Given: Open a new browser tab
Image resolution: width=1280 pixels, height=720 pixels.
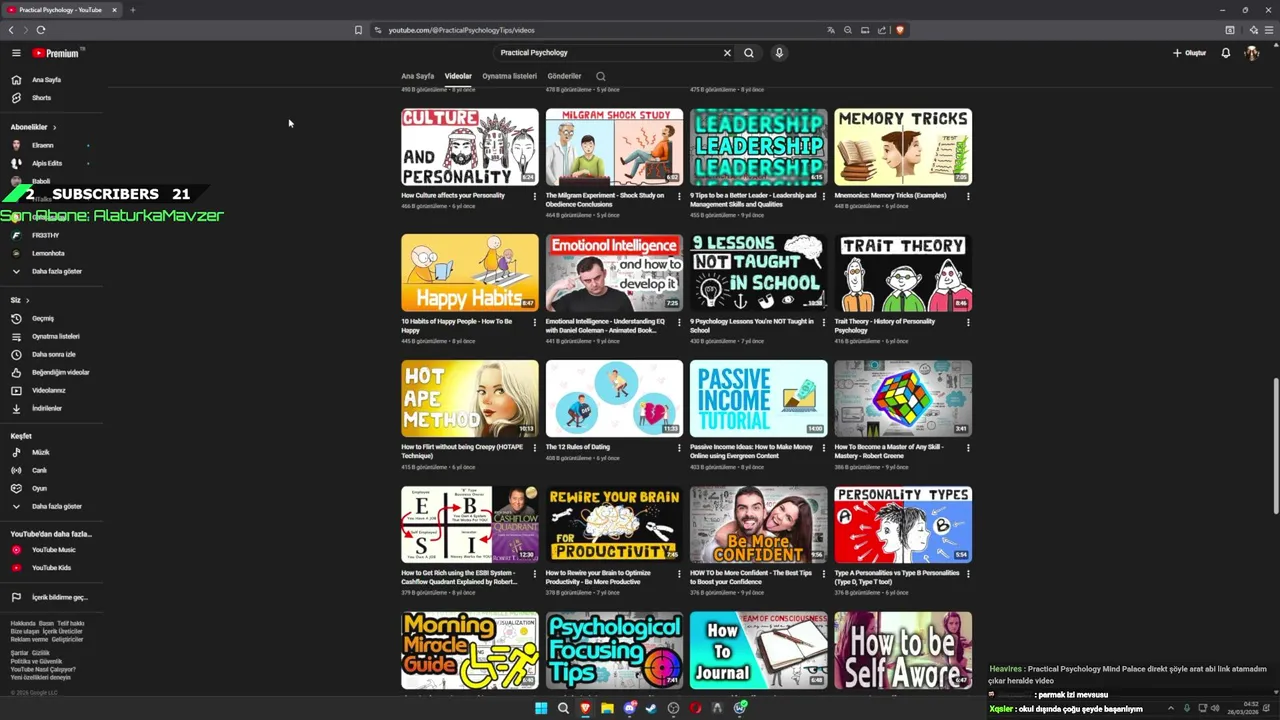Looking at the screenshot, I should 132,10.
